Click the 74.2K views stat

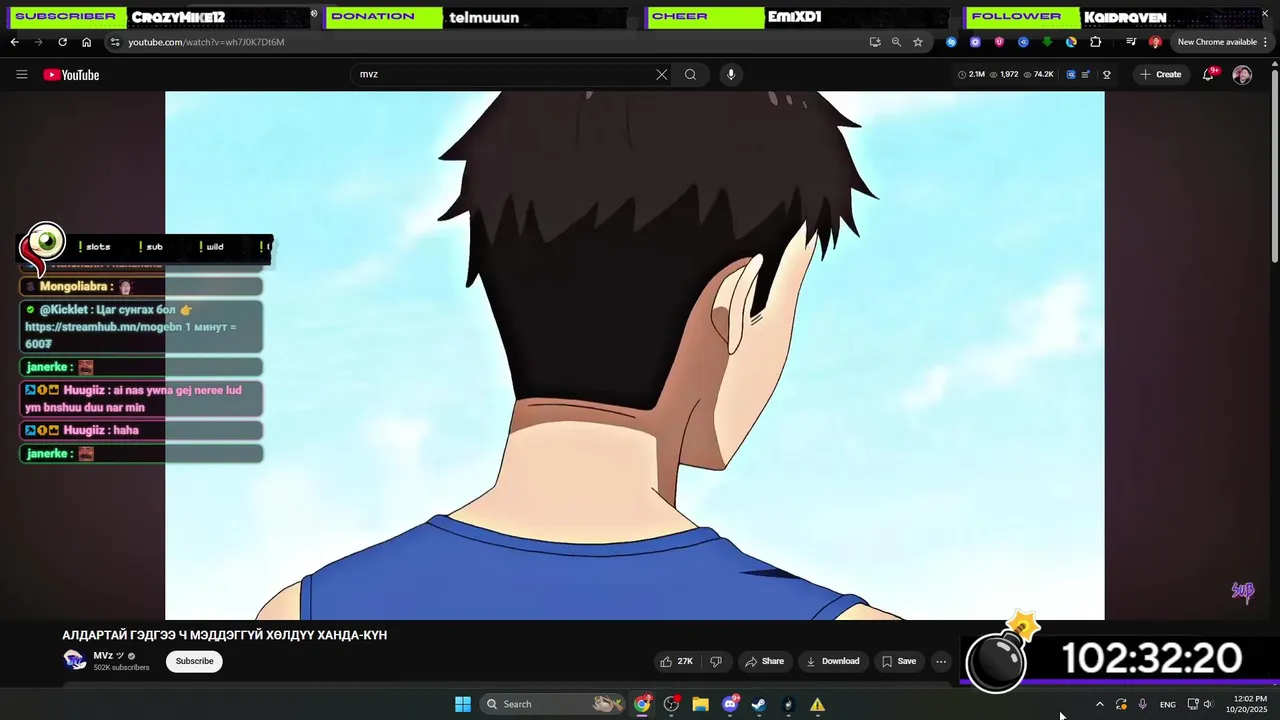click(x=1039, y=74)
